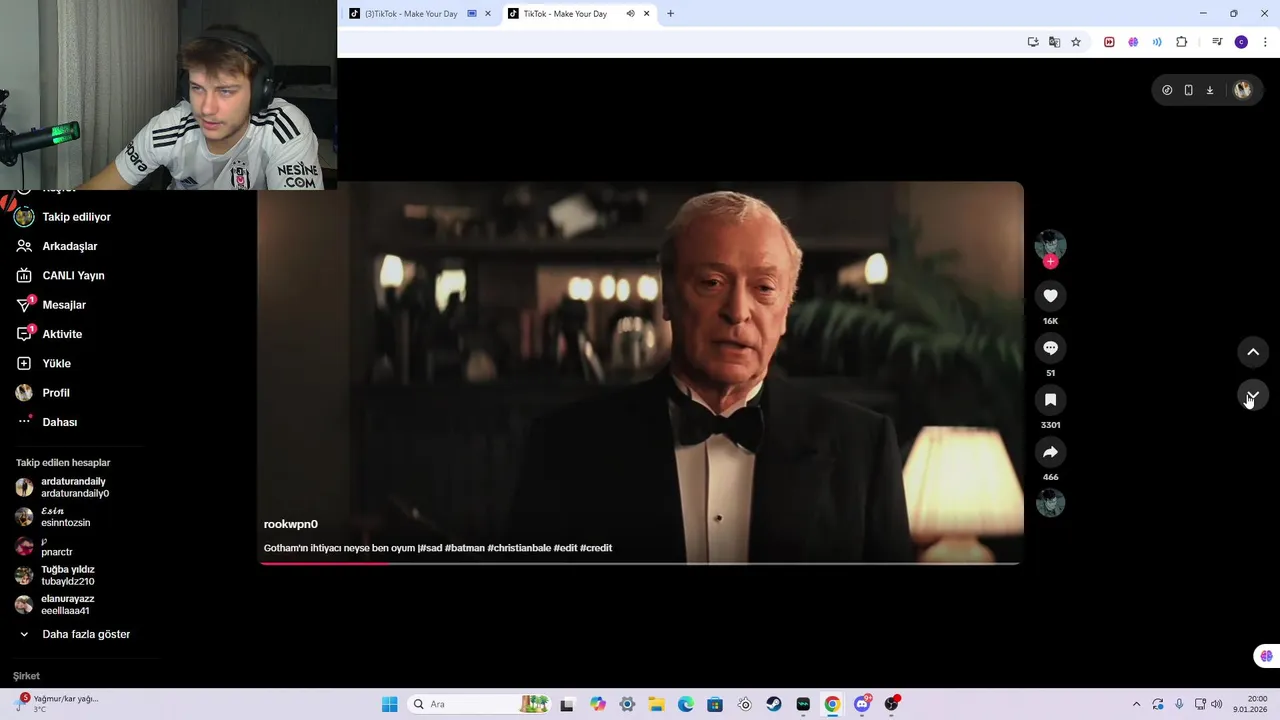Viewport: 1280px width, 720px height.
Task: Show hidden system tray icons
Action: pyautogui.click(x=1136, y=704)
